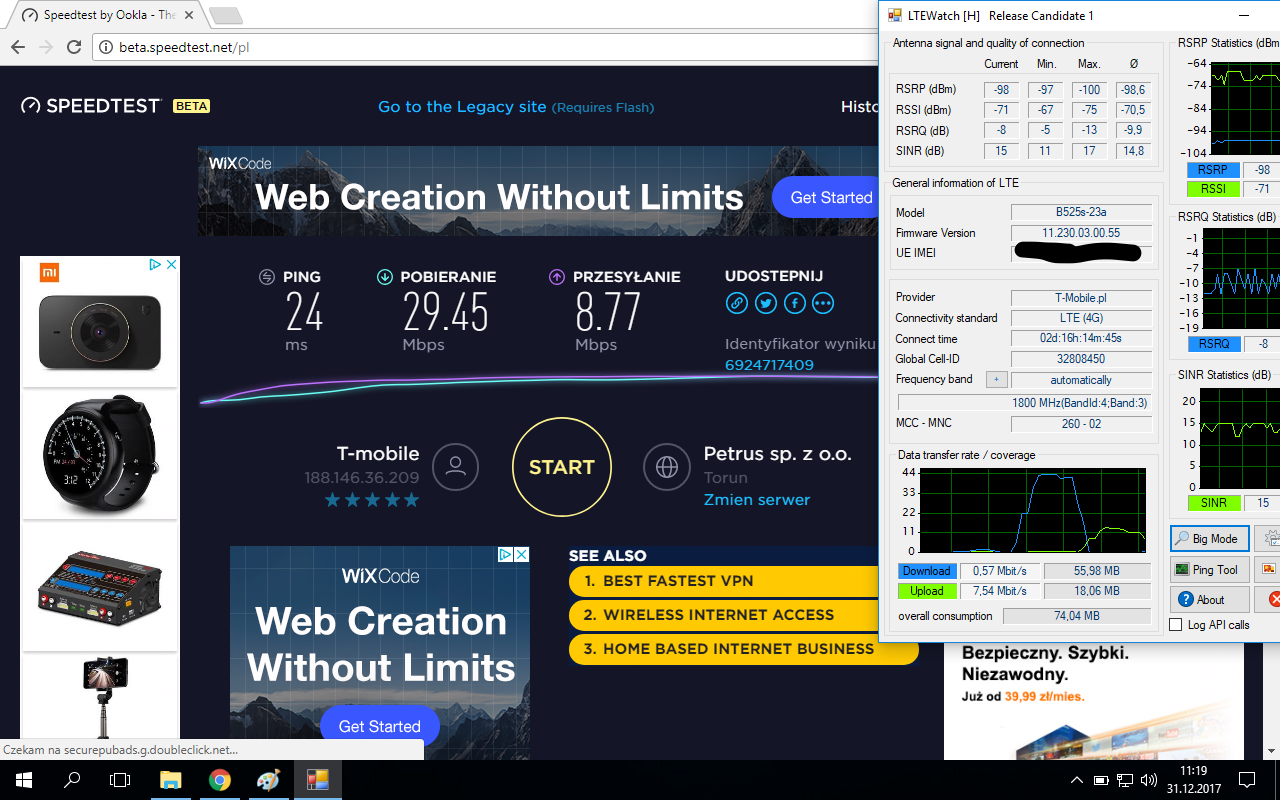Switch to Chrome via taskbar icon

click(219, 780)
